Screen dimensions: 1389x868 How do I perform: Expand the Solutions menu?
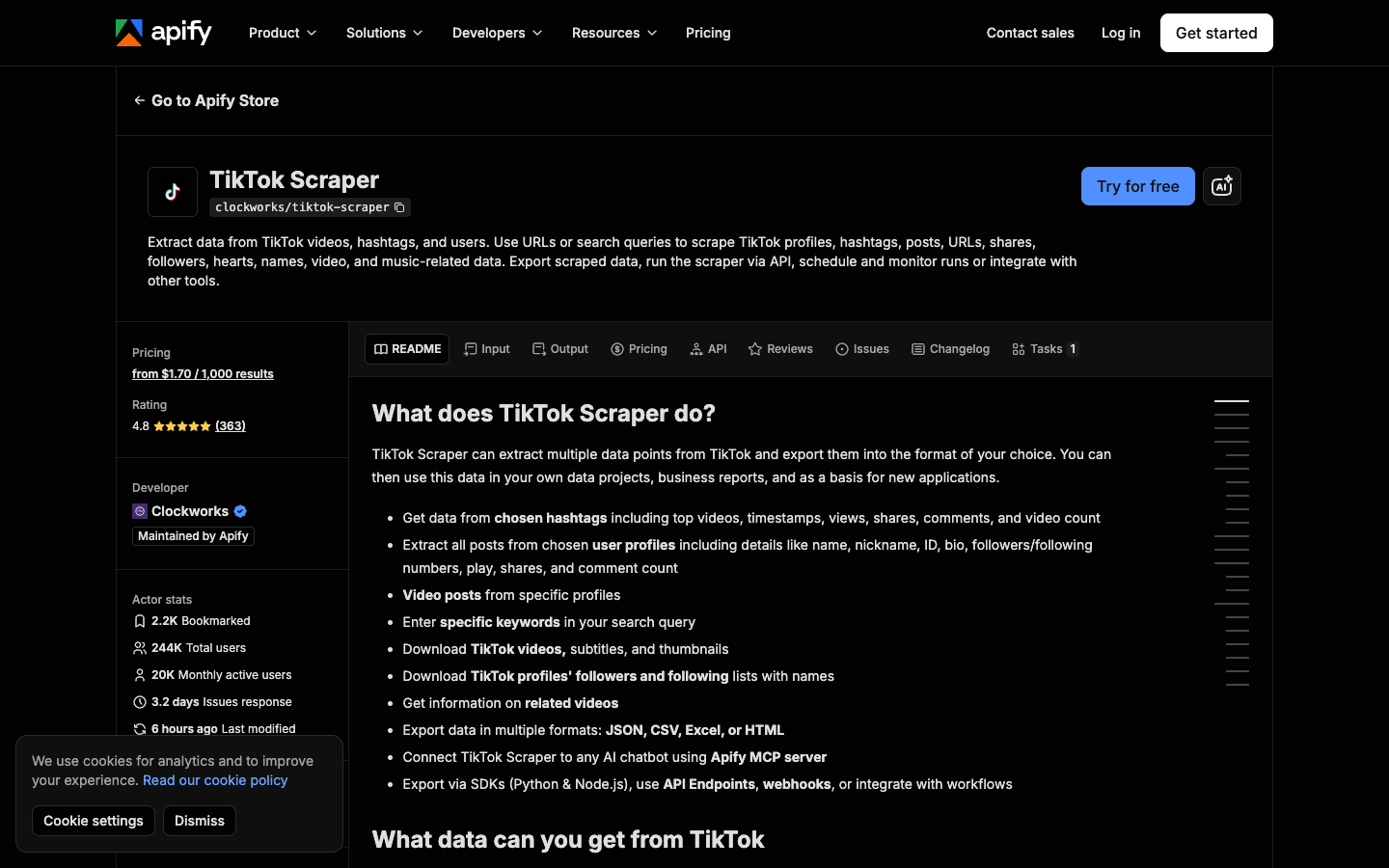coord(385,33)
